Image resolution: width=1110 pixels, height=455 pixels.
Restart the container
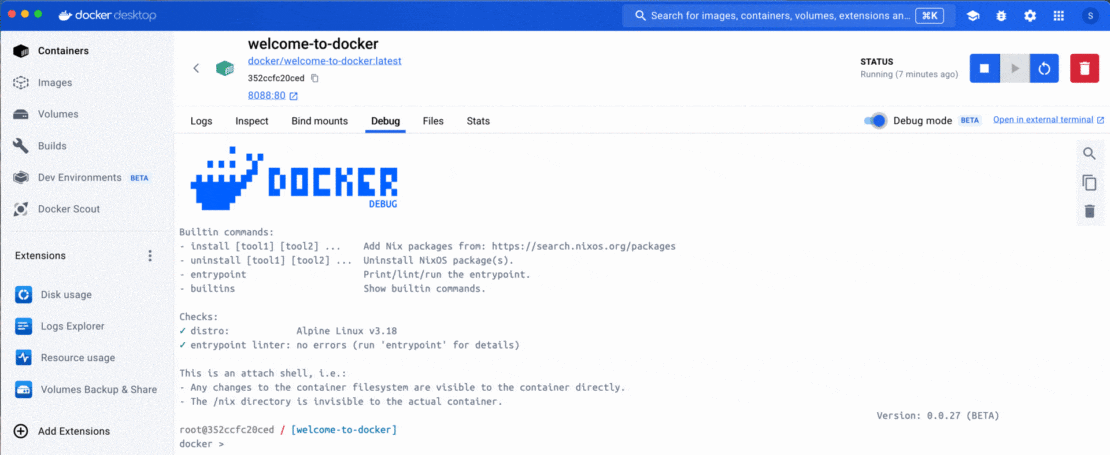[1044, 69]
